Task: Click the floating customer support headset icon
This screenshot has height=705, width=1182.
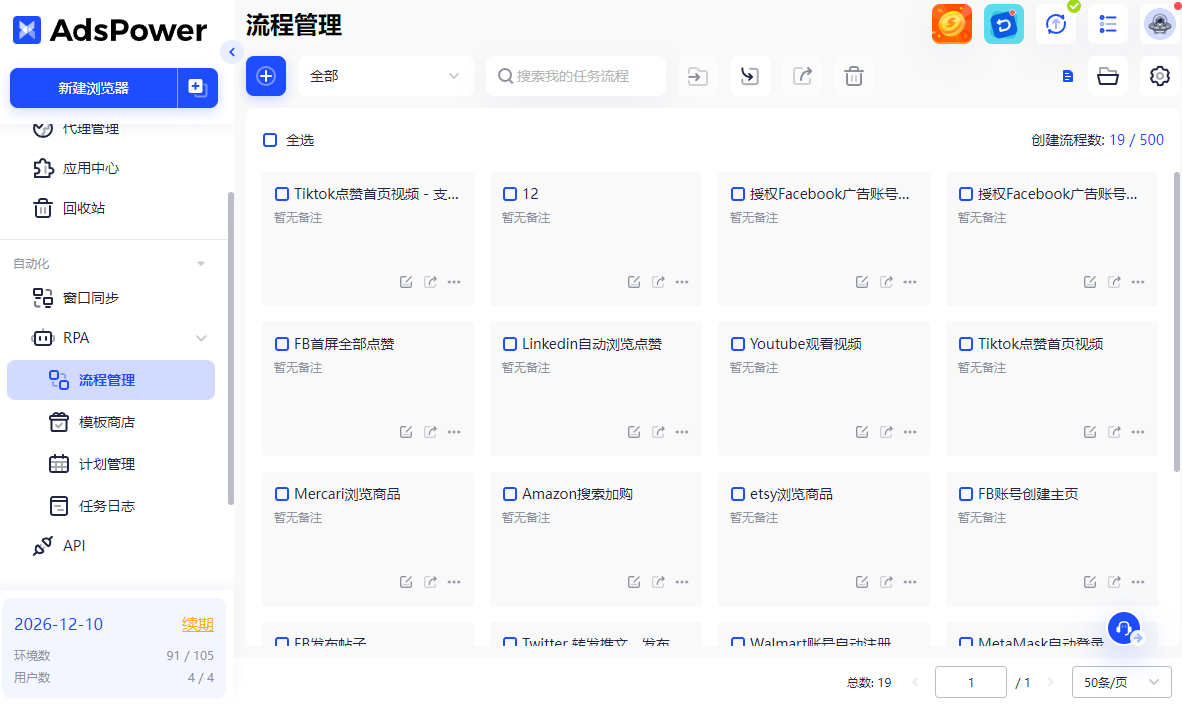Action: pos(1124,628)
